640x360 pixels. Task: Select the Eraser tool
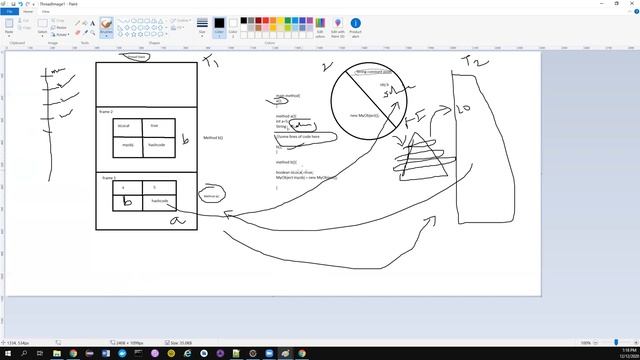click(78, 32)
